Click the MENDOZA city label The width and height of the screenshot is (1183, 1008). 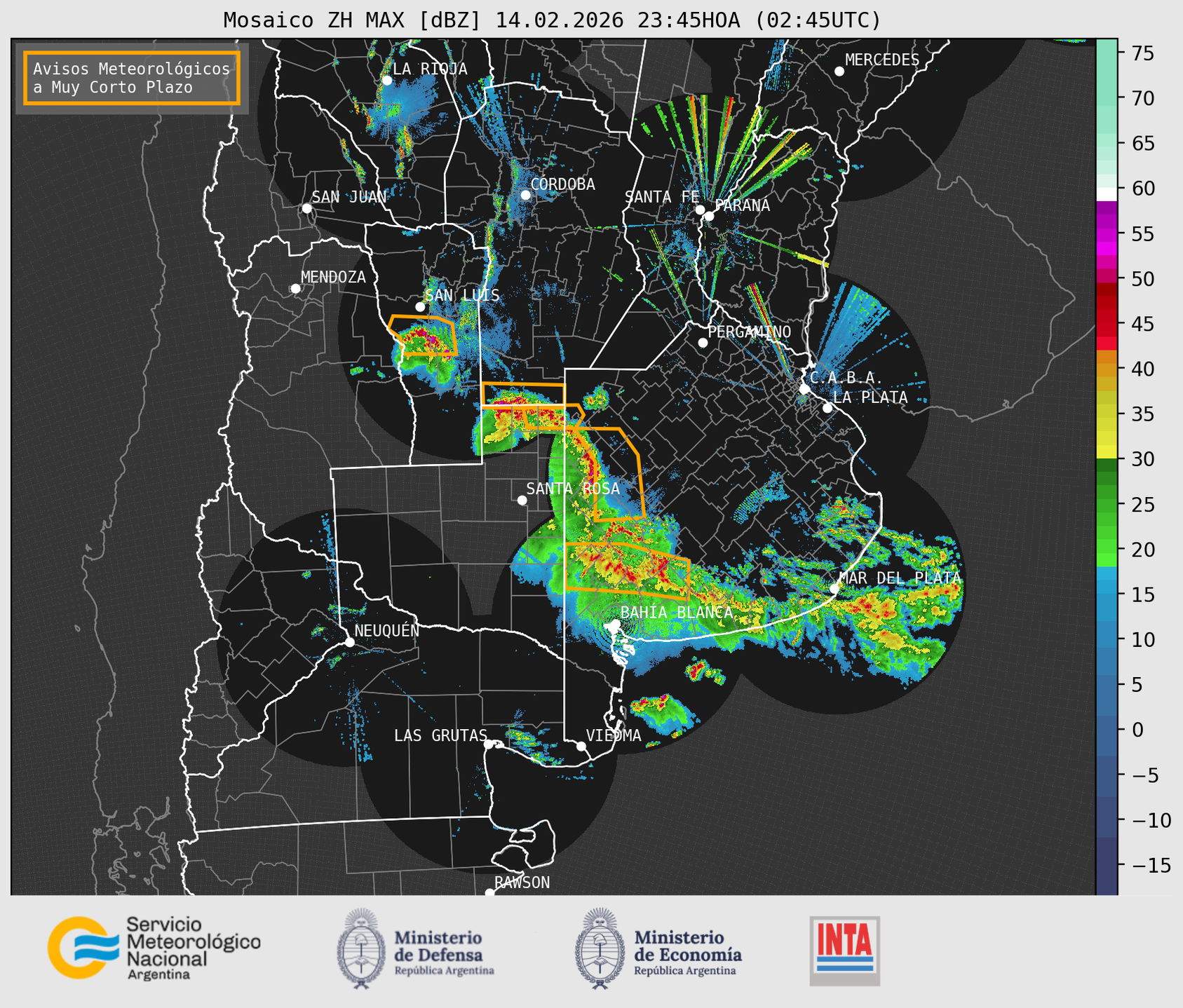(x=333, y=277)
